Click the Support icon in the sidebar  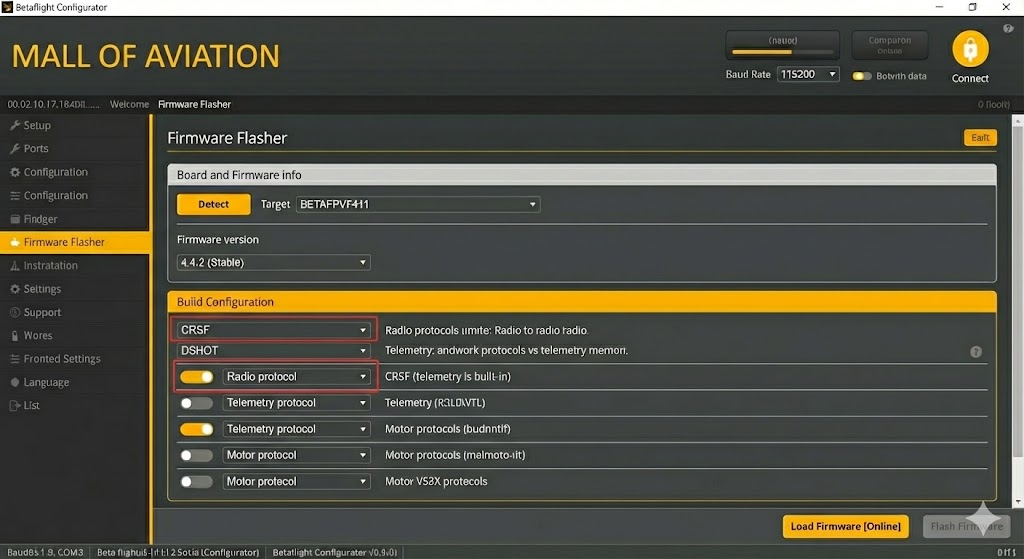click(x=14, y=313)
